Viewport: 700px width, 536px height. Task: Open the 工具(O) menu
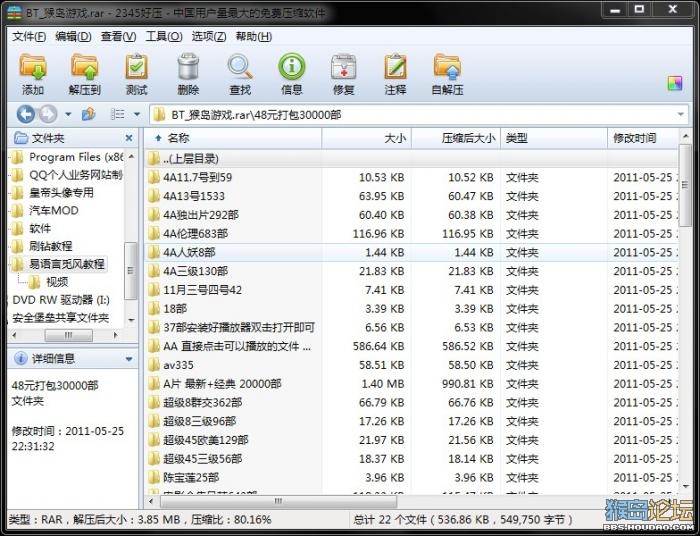(x=164, y=37)
